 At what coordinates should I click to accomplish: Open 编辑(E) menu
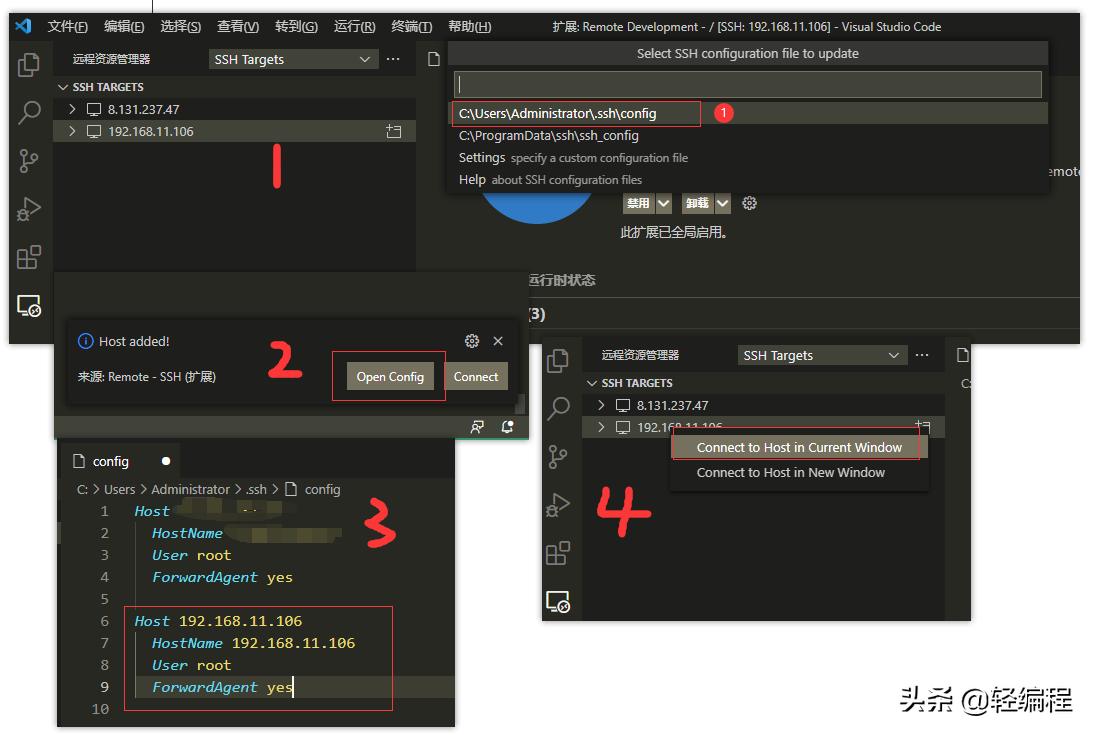pos(124,27)
